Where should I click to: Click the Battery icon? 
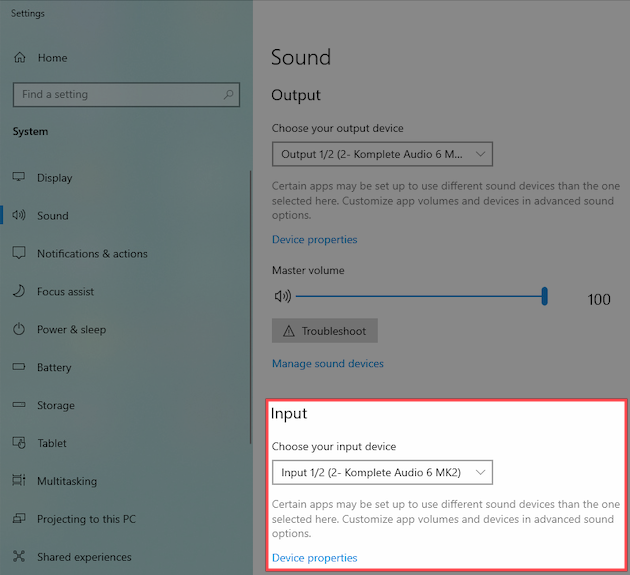[19, 366]
